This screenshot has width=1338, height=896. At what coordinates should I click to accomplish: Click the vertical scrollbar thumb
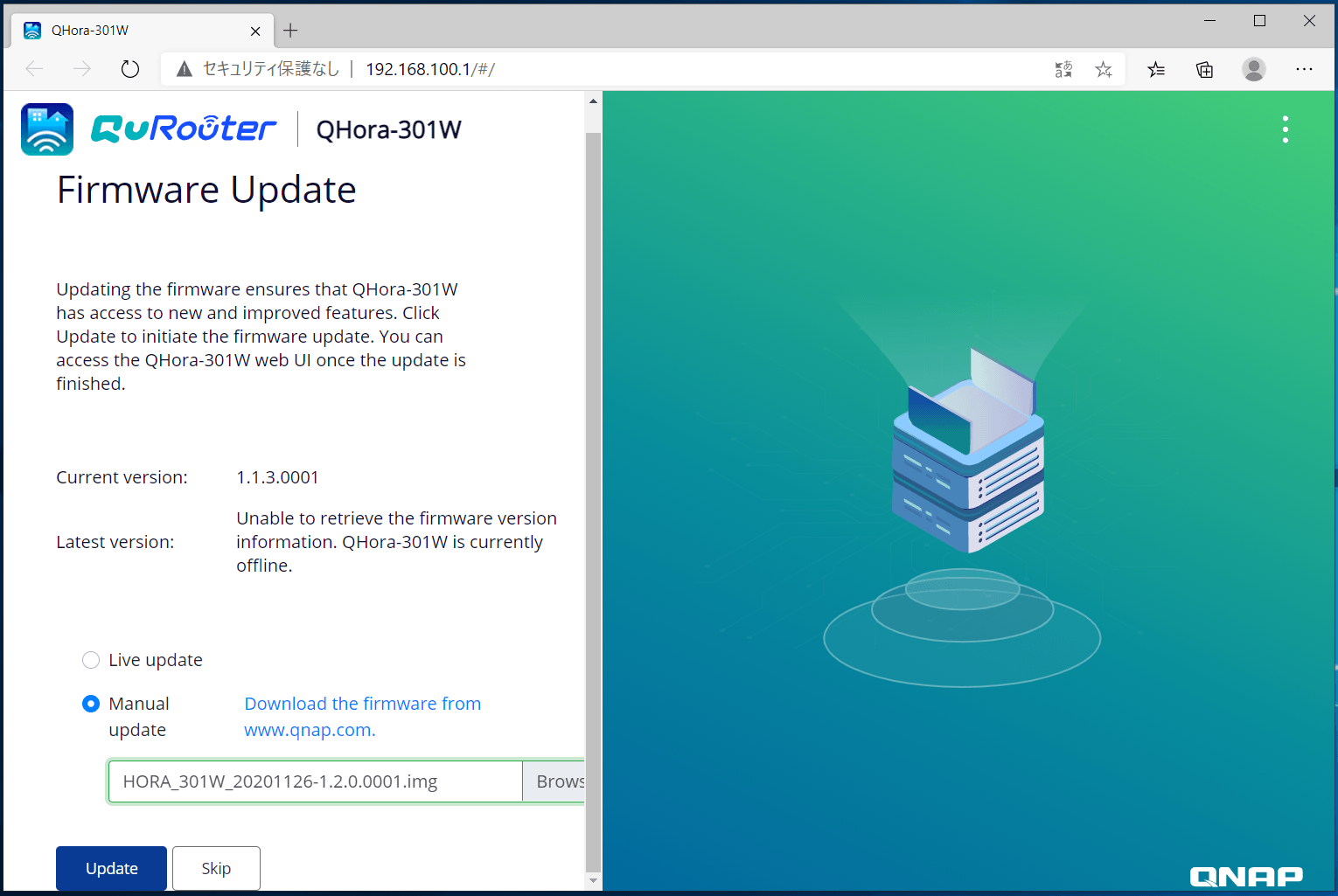click(593, 502)
